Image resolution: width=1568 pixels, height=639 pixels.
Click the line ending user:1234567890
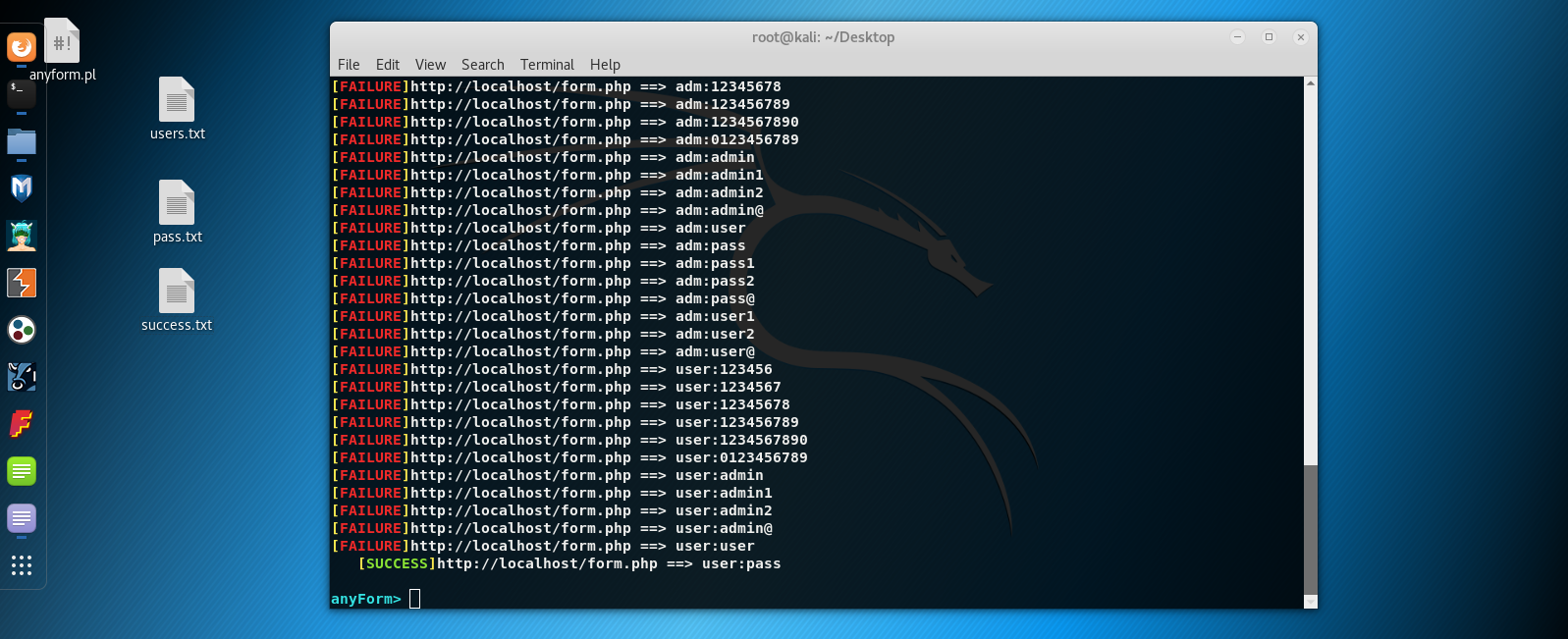(569, 440)
